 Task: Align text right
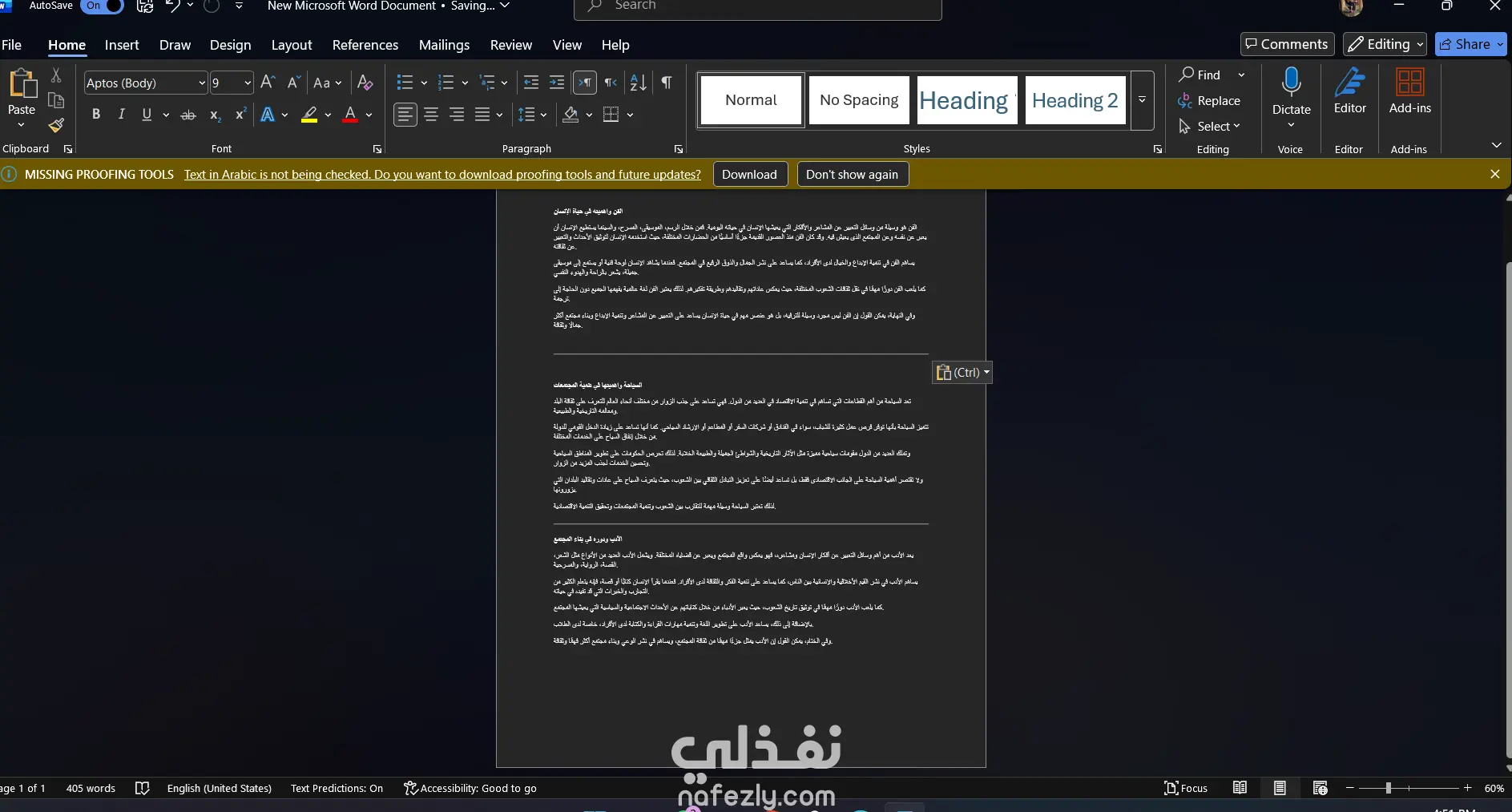point(457,115)
